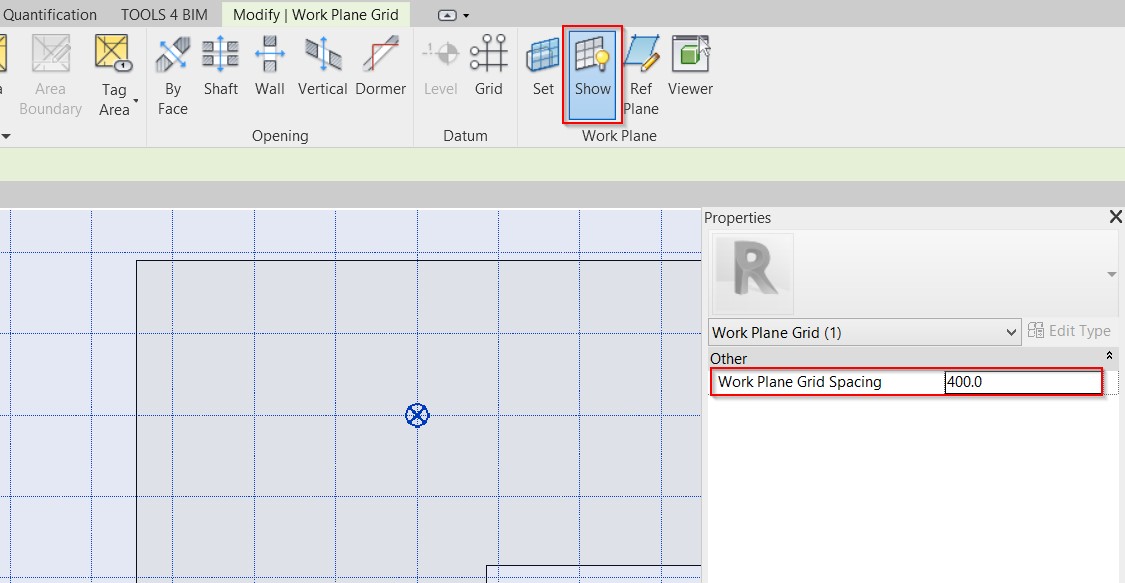Click the Work Plane Grid Spacing value field
Viewport: 1125px width, 583px height.
[1020, 382]
